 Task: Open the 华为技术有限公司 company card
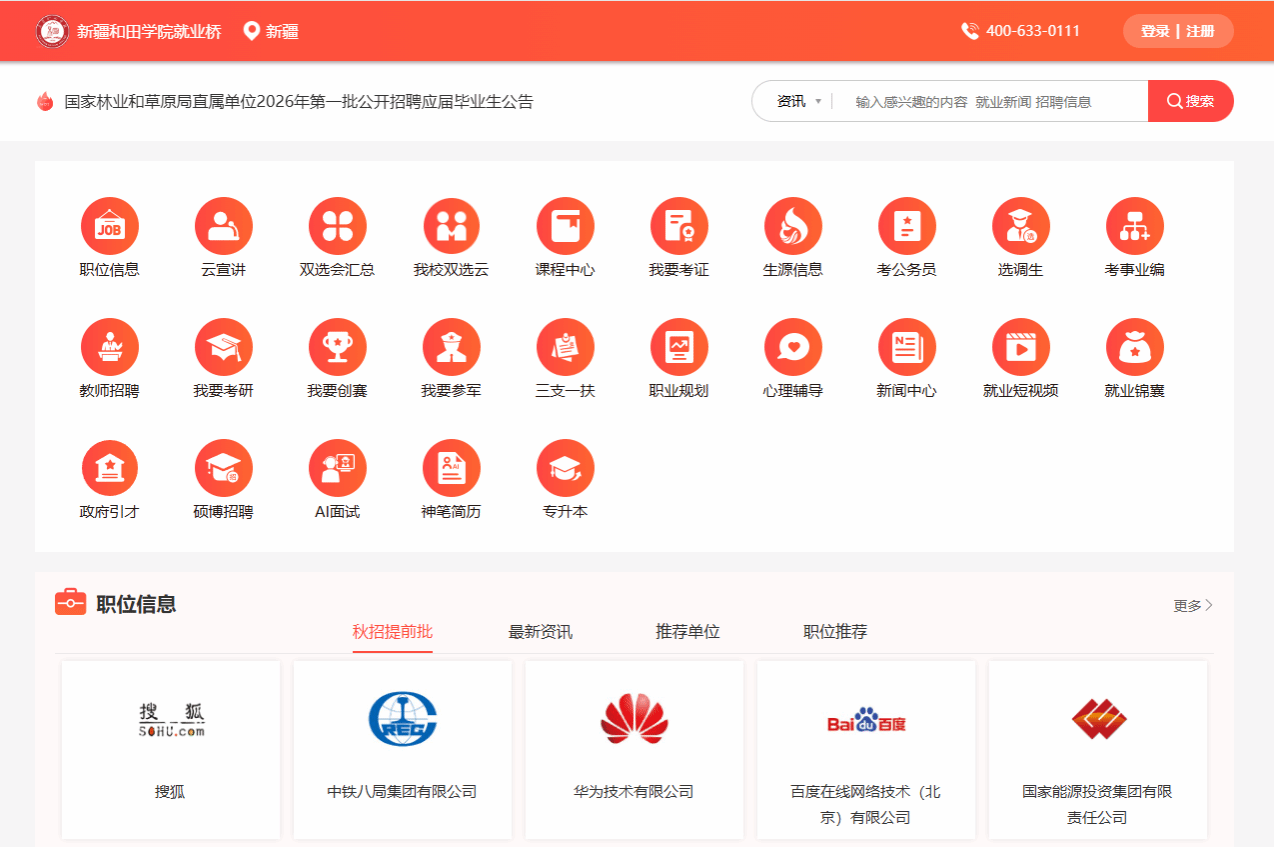(634, 749)
